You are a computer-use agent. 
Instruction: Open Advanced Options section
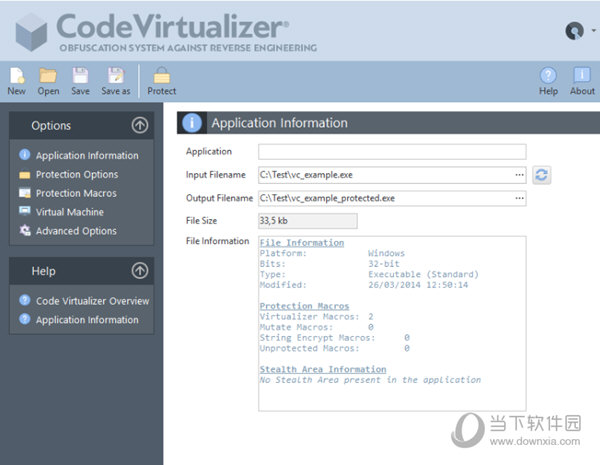(76, 231)
